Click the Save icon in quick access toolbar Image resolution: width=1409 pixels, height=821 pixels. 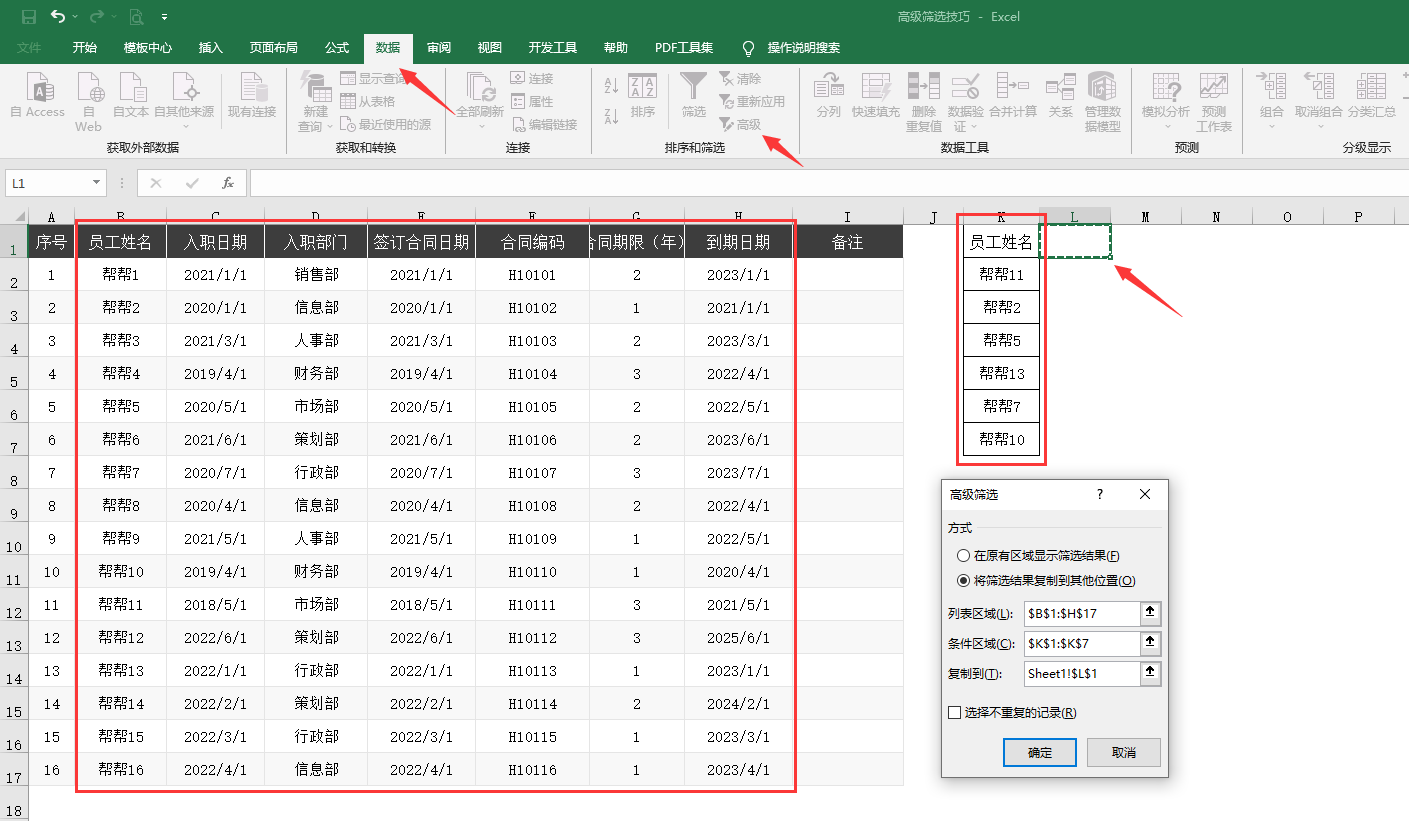pyautogui.click(x=29, y=17)
